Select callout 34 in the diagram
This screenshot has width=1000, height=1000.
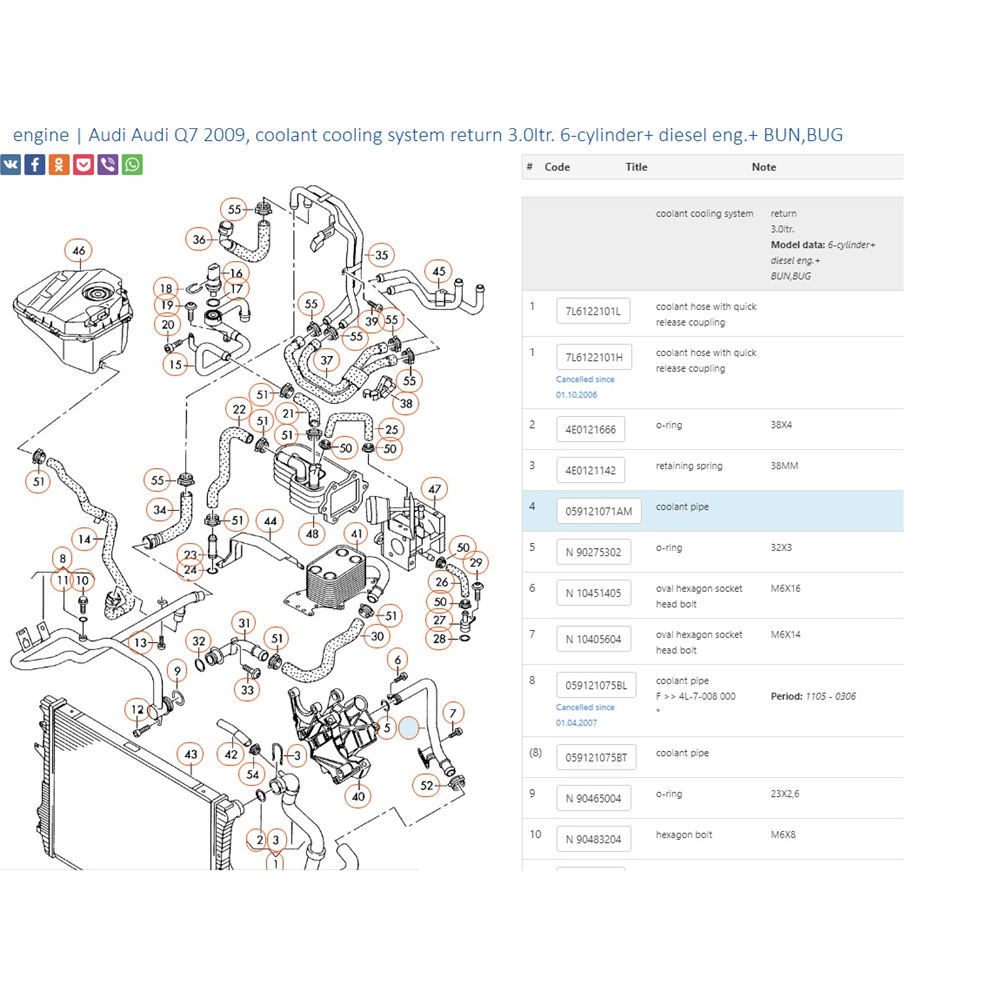pyautogui.click(x=159, y=510)
